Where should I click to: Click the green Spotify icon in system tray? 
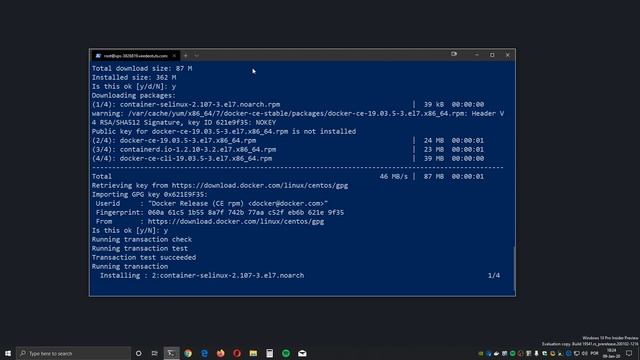(x=512, y=353)
